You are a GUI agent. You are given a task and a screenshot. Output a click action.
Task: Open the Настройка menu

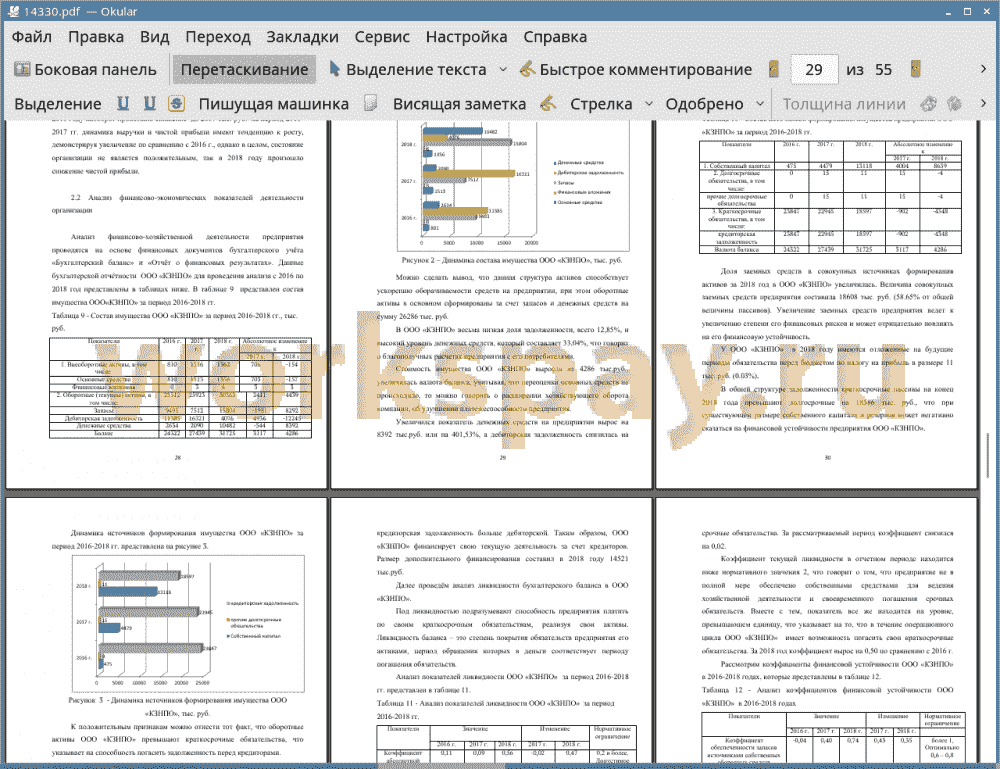(466, 37)
